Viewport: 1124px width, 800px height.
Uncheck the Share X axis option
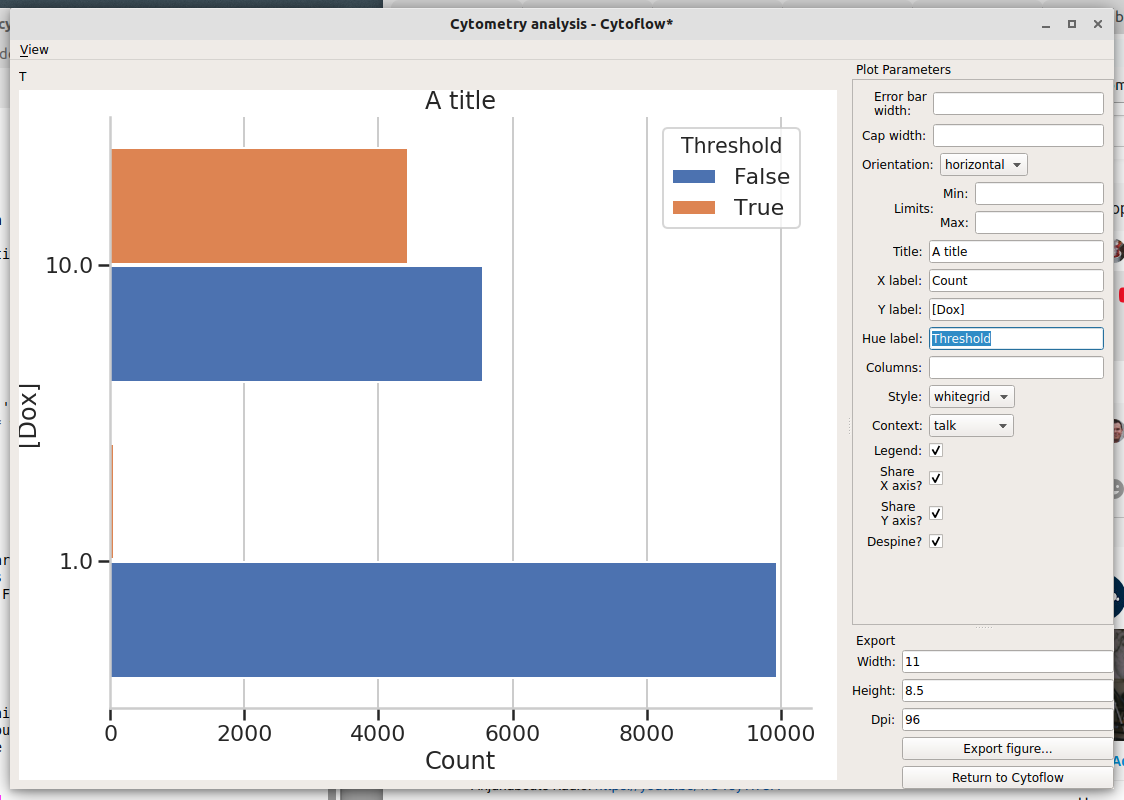tap(935, 478)
